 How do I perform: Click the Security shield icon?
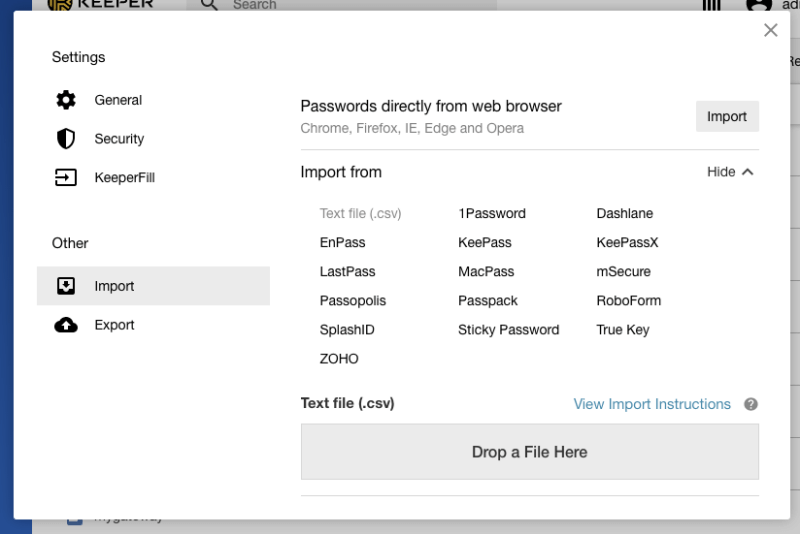[66, 139]
